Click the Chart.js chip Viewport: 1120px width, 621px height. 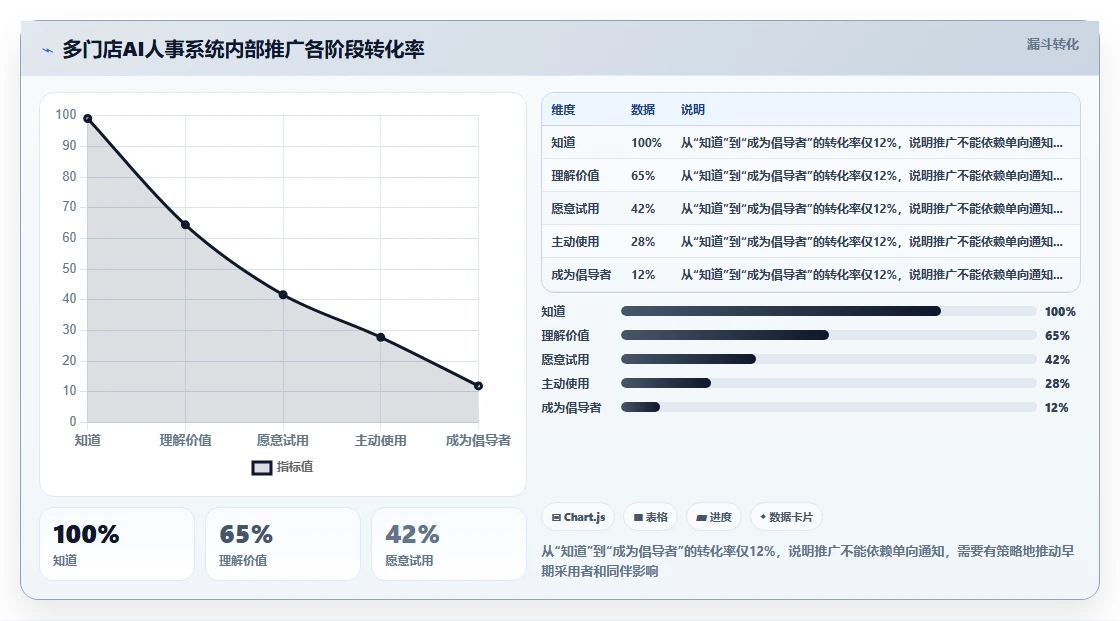point(579,517)
